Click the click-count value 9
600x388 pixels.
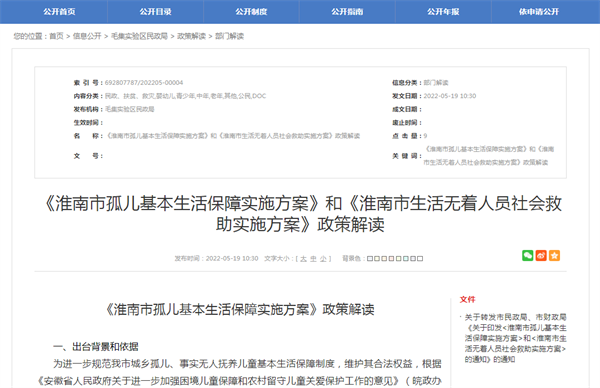click(x=425, y=136)
